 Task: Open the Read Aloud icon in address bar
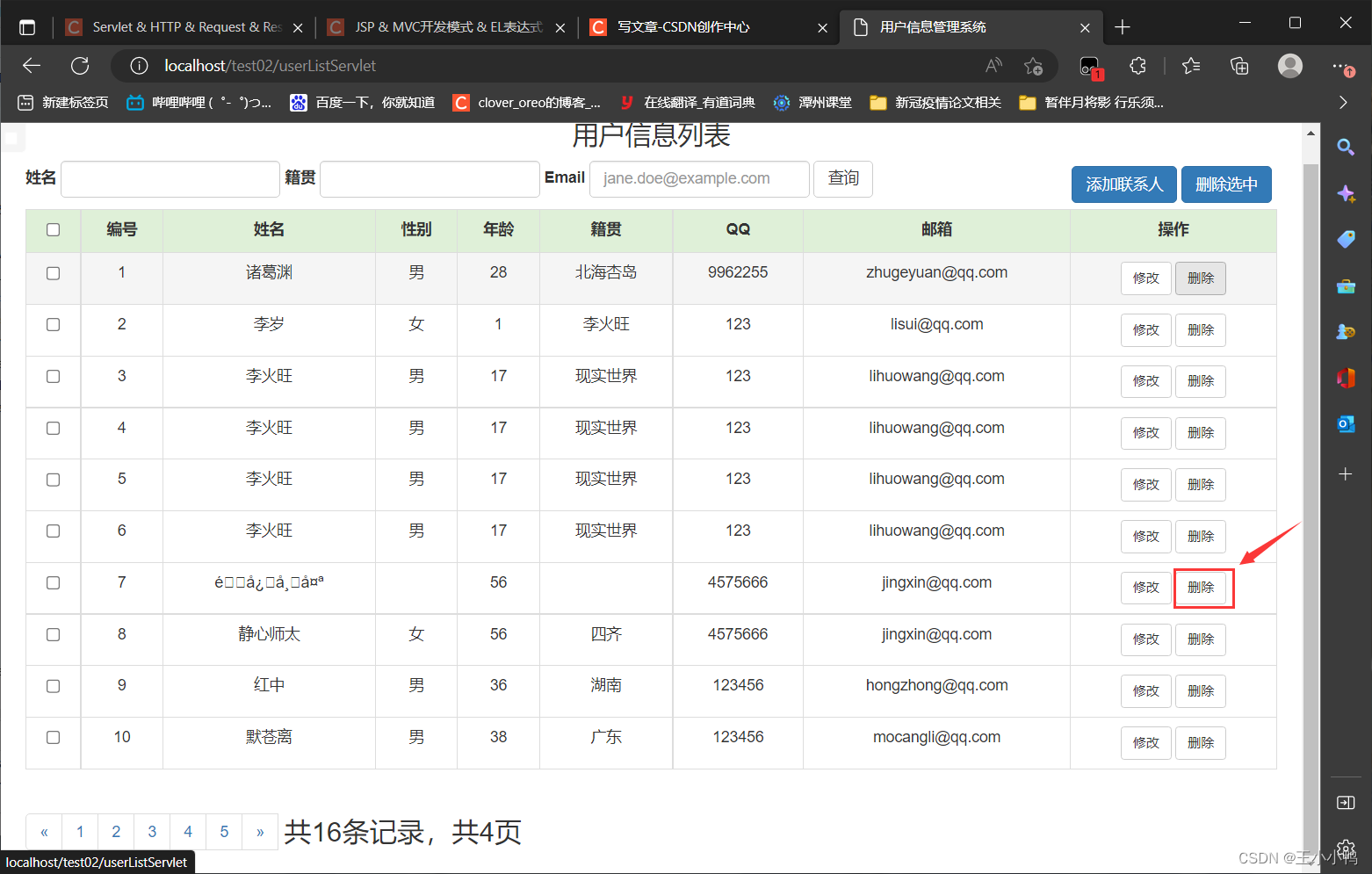point(993,66)
